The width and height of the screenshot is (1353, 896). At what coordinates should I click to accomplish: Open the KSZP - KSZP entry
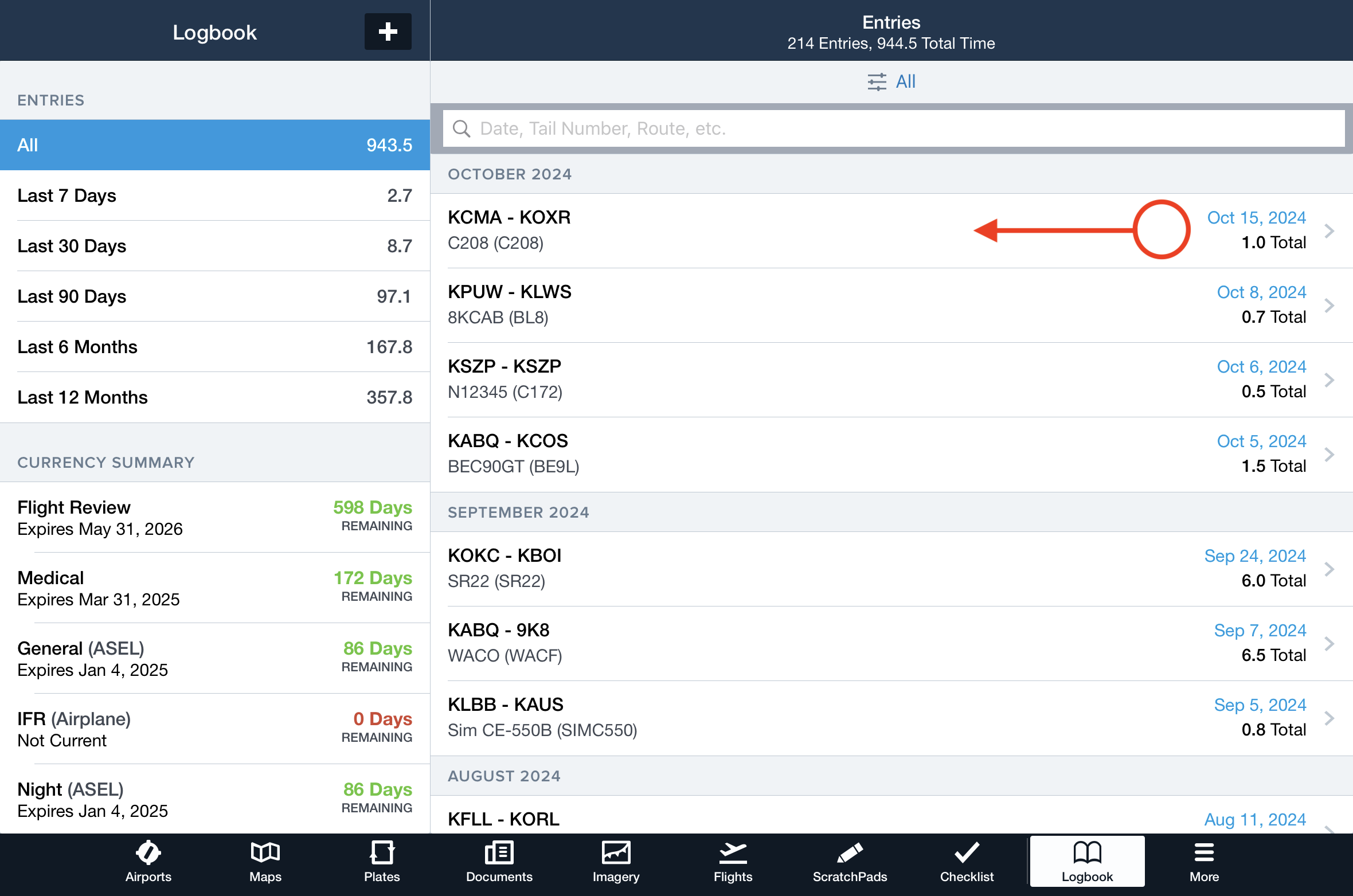(891, 379)
